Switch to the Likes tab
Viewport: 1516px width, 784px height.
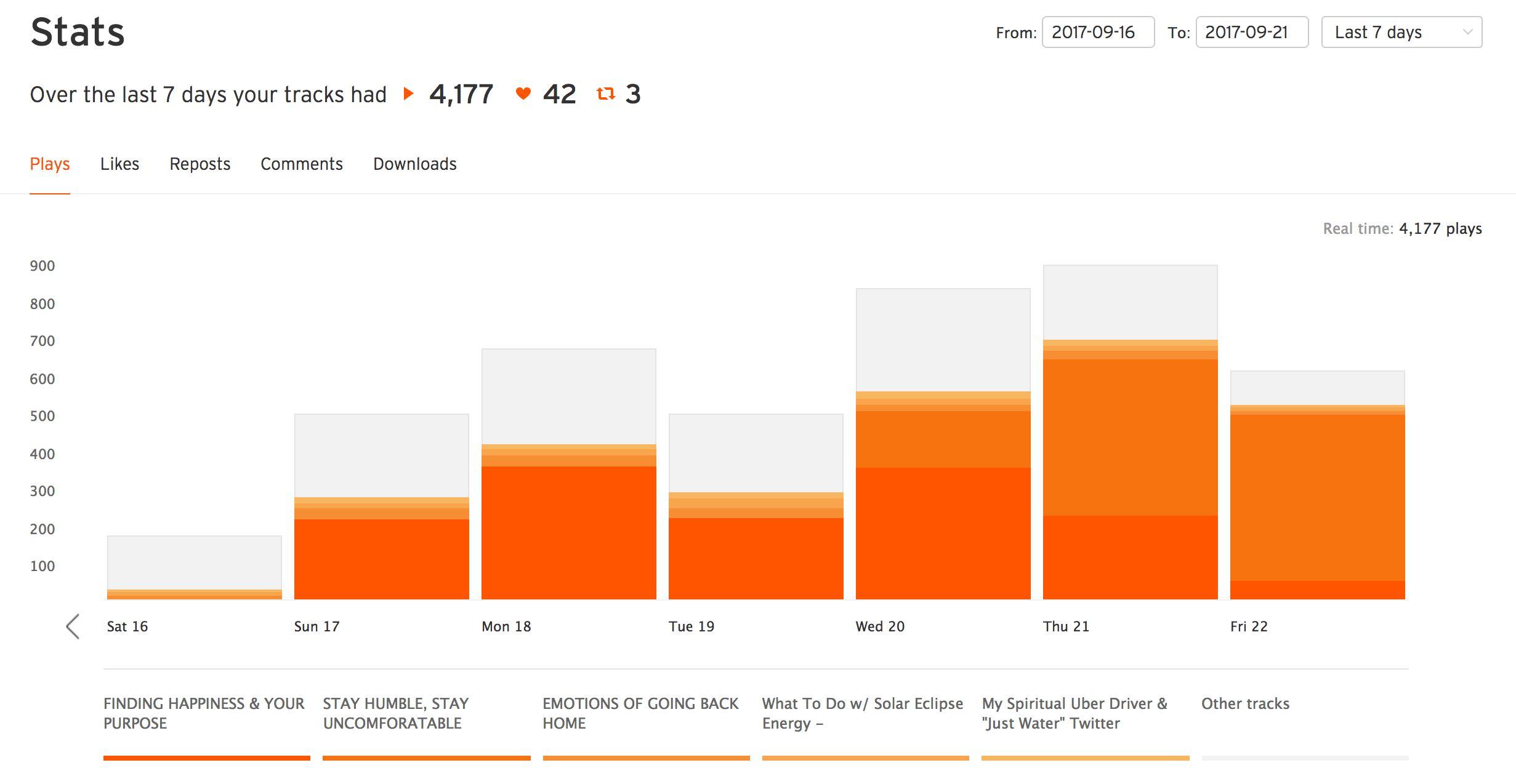tap(119, 164)
